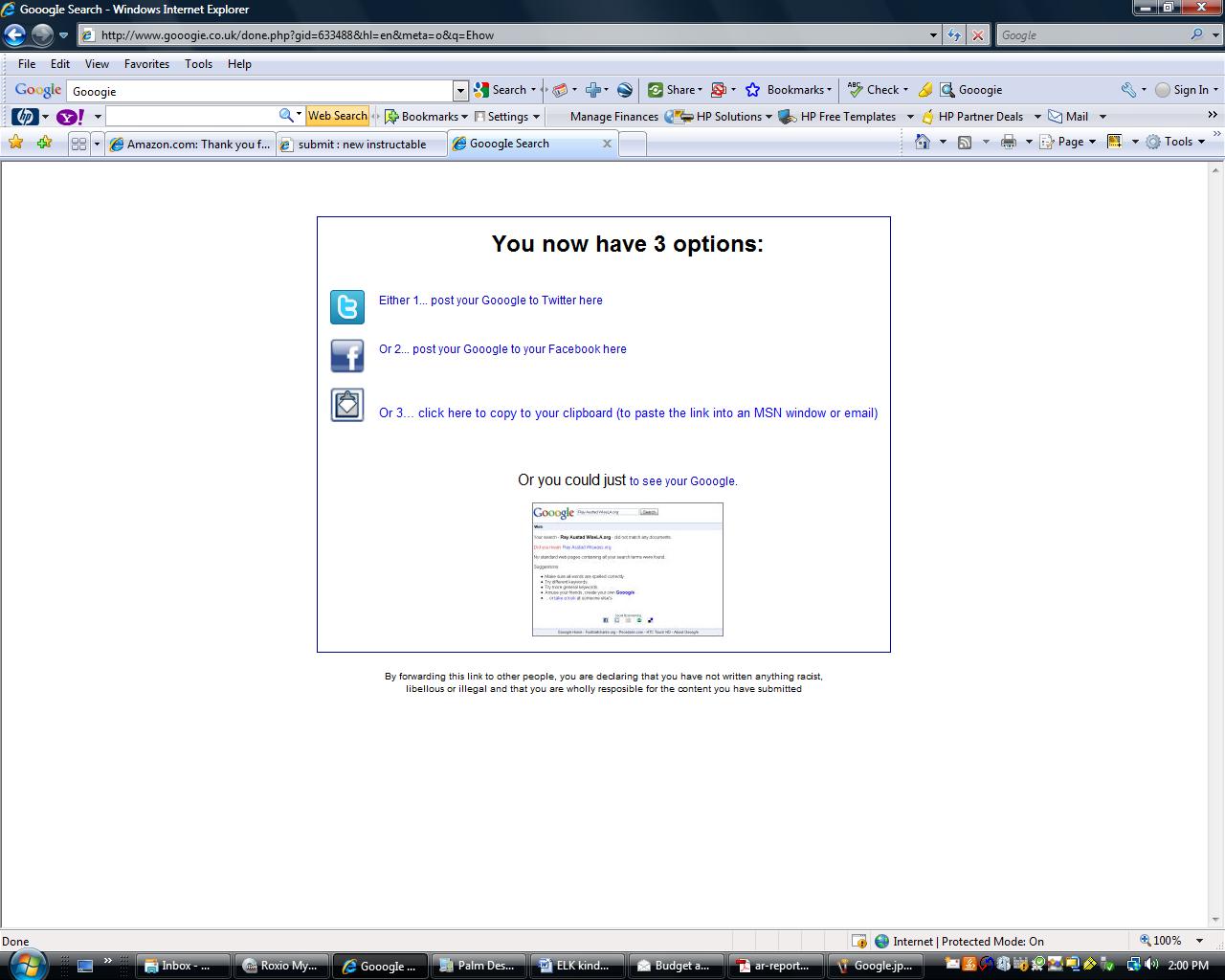Open the address bar URL dropdown
The height and width of the screenshot is (980, 1225).
(934, 35)
